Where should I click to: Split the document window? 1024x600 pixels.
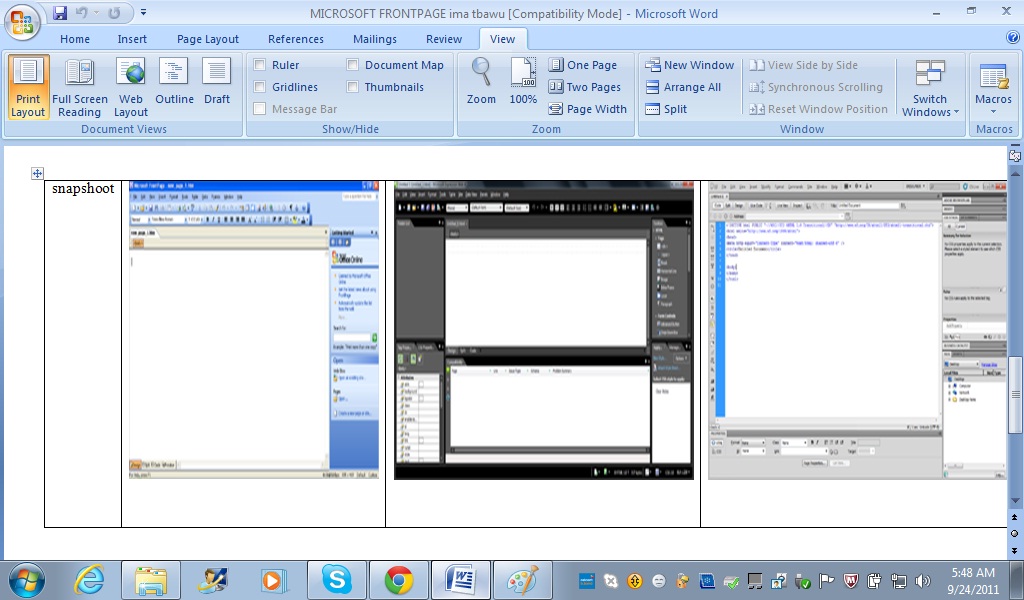pos(666,109)
